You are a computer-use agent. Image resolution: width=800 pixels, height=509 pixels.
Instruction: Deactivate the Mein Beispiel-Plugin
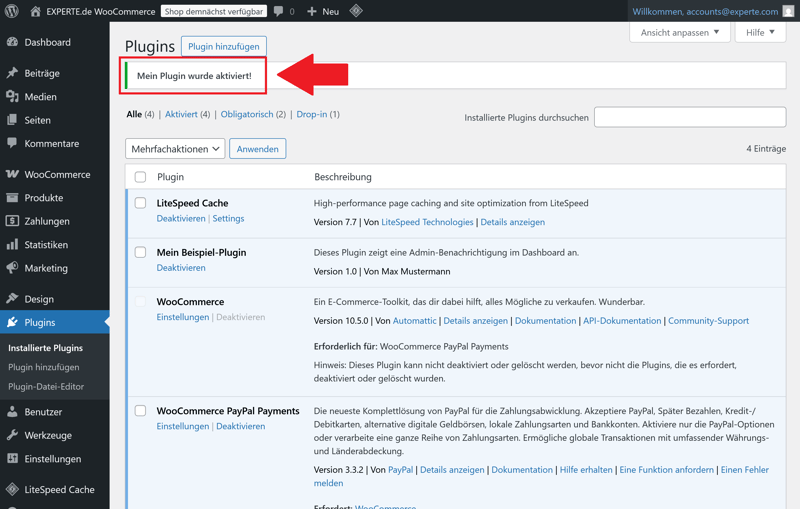click(x=181, y=268)
